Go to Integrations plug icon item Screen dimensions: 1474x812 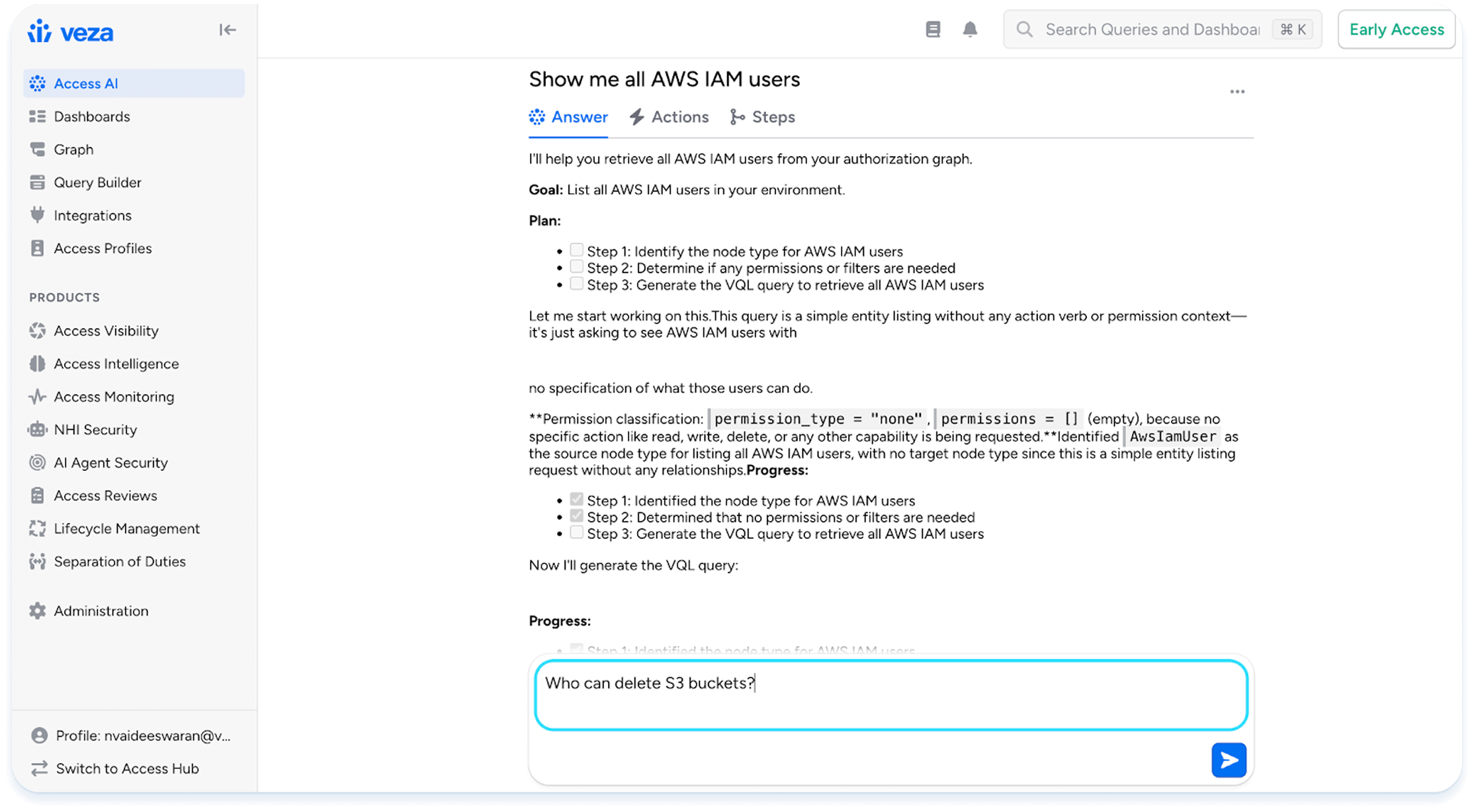point(93,216)
